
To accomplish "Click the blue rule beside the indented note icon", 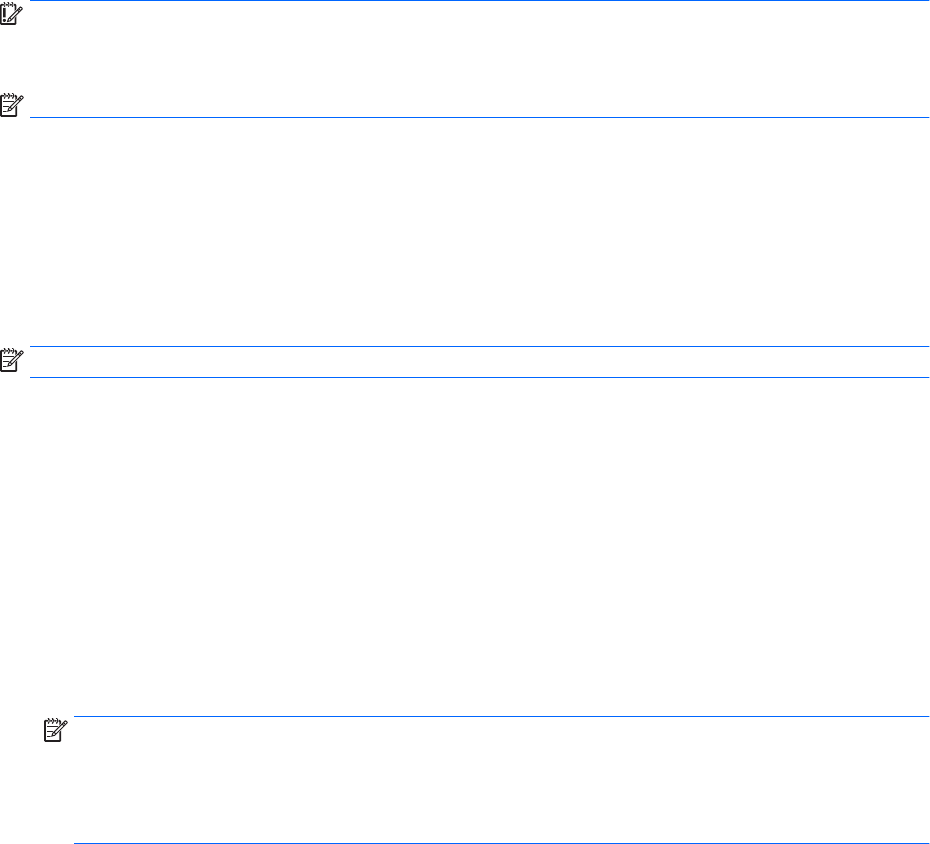I will tap(500, 716).
